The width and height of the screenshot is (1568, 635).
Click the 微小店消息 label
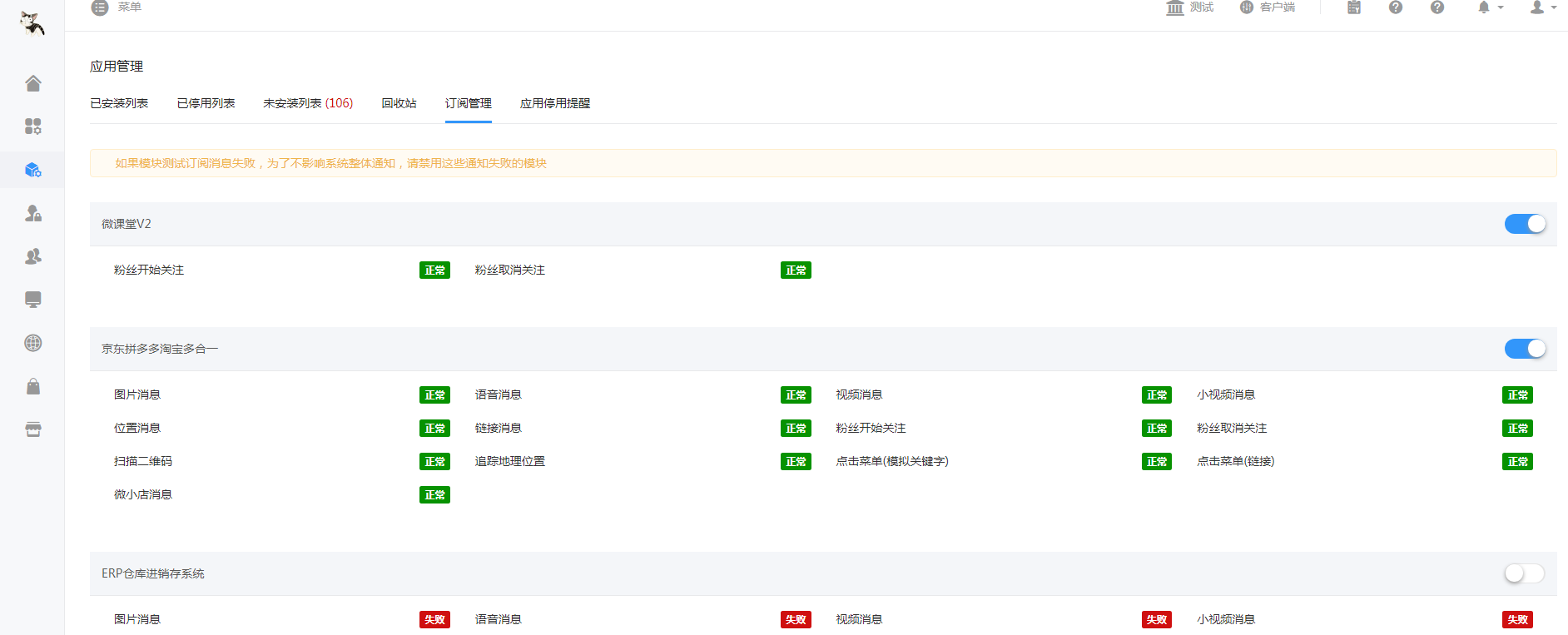[x=143, y=494]
